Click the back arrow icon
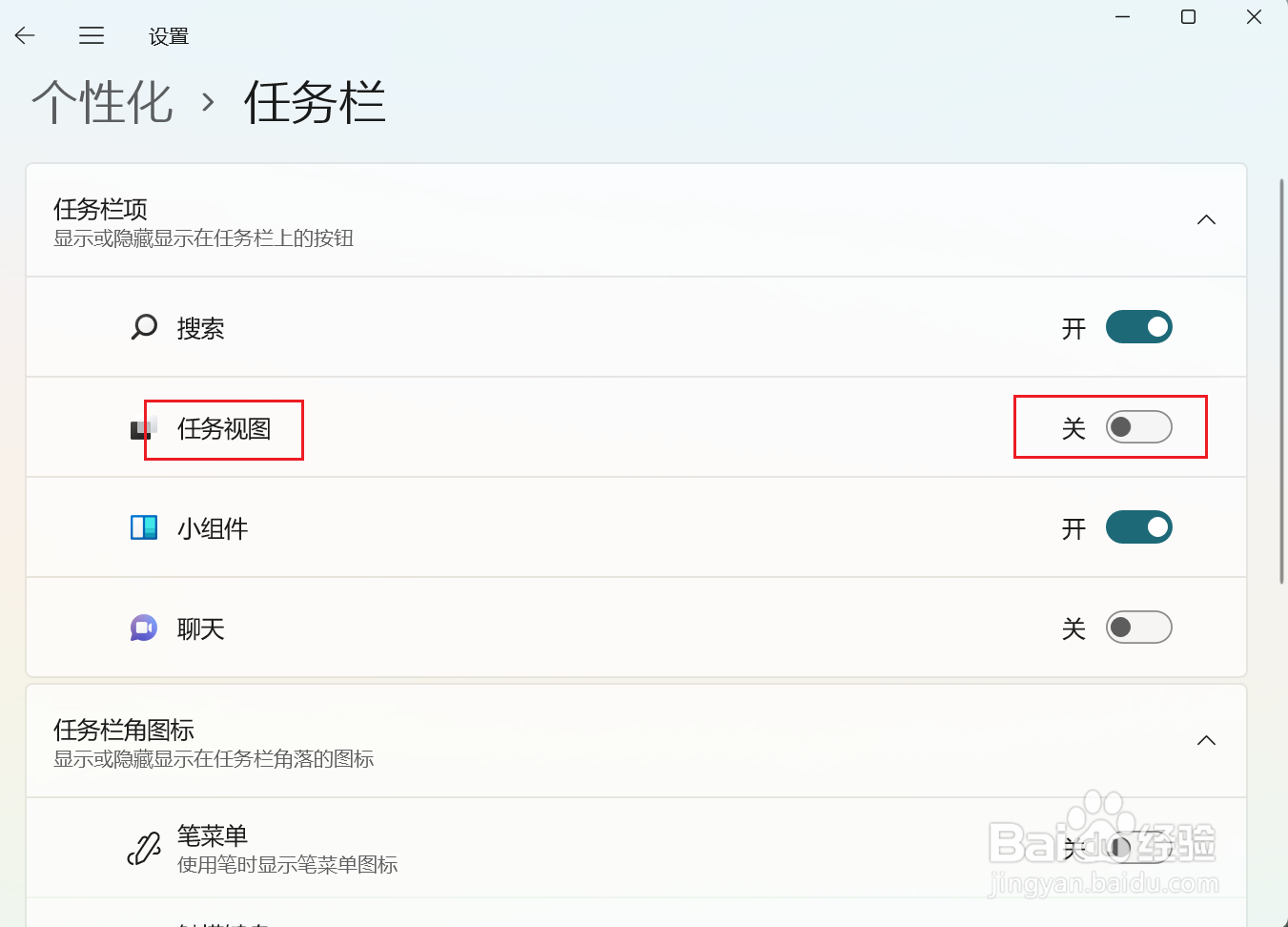Viewport: 1288px width, 927px height. click(25, 36)
